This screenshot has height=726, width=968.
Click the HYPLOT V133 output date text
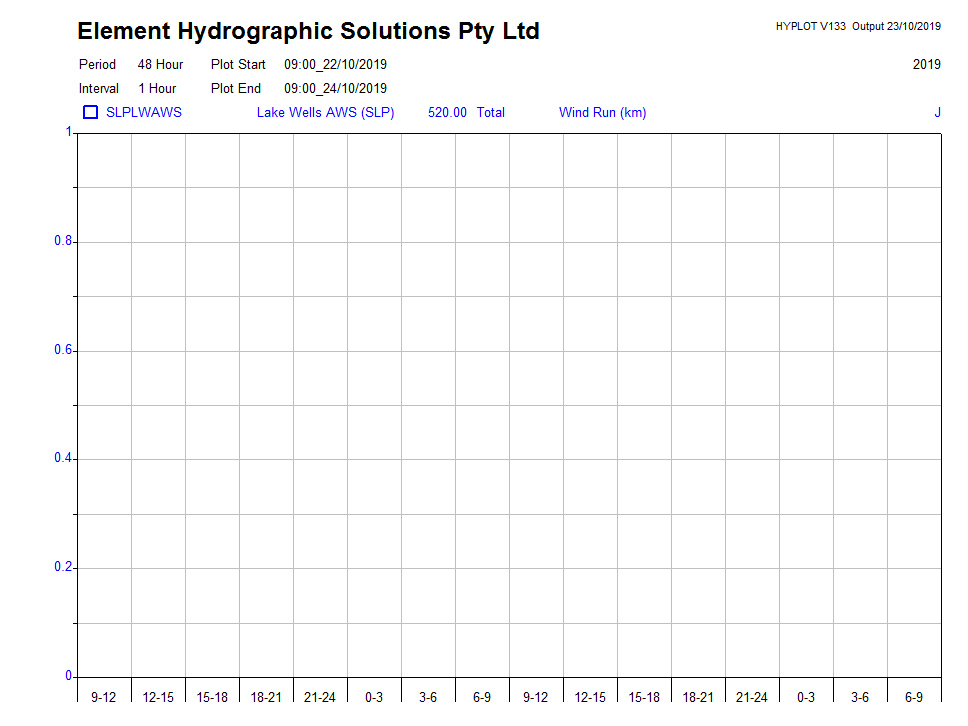pyautogui.click(x=857, y=26)
